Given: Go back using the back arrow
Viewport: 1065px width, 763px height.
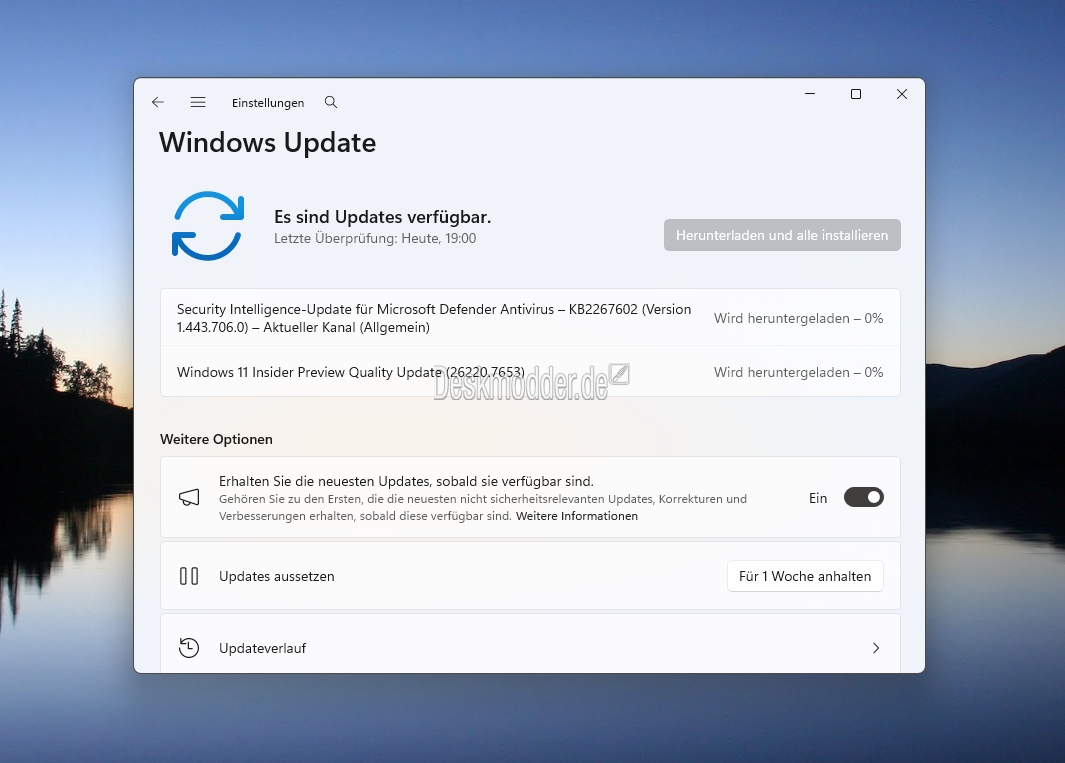Looking at the screenshot, I should click(158, 102).
